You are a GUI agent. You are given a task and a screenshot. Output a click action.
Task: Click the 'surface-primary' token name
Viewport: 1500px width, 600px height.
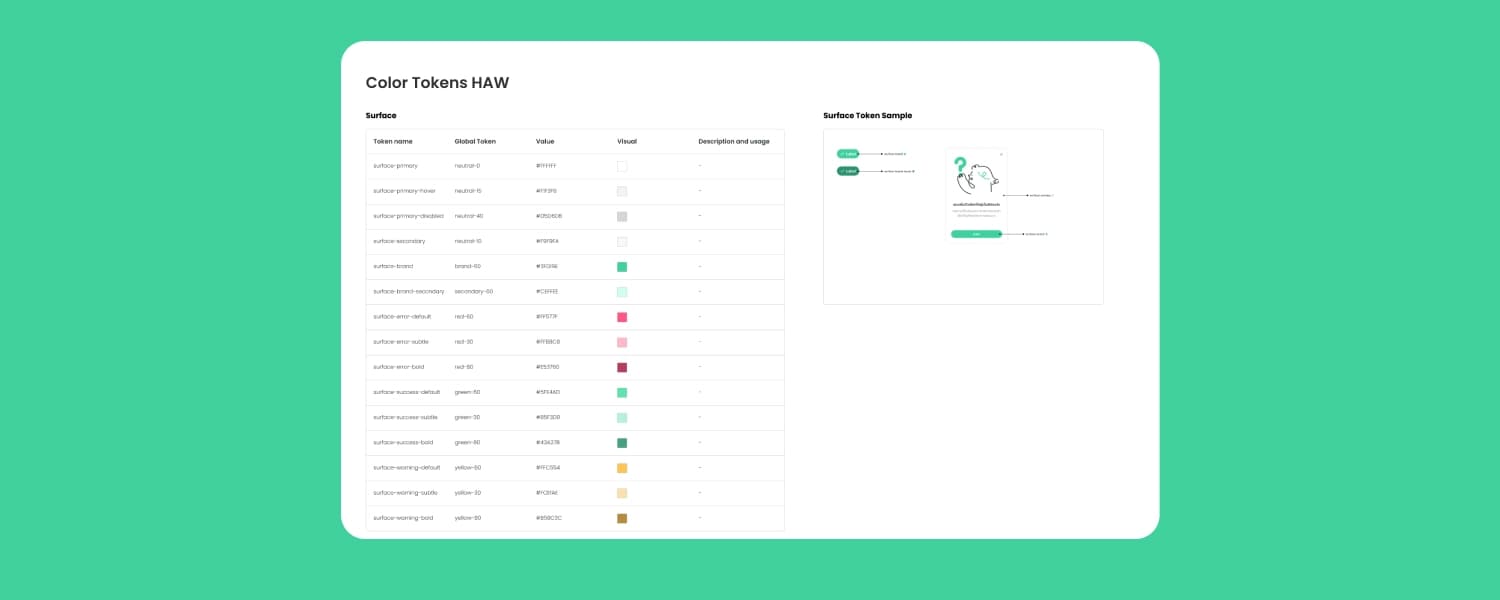[x=395, y=166]
